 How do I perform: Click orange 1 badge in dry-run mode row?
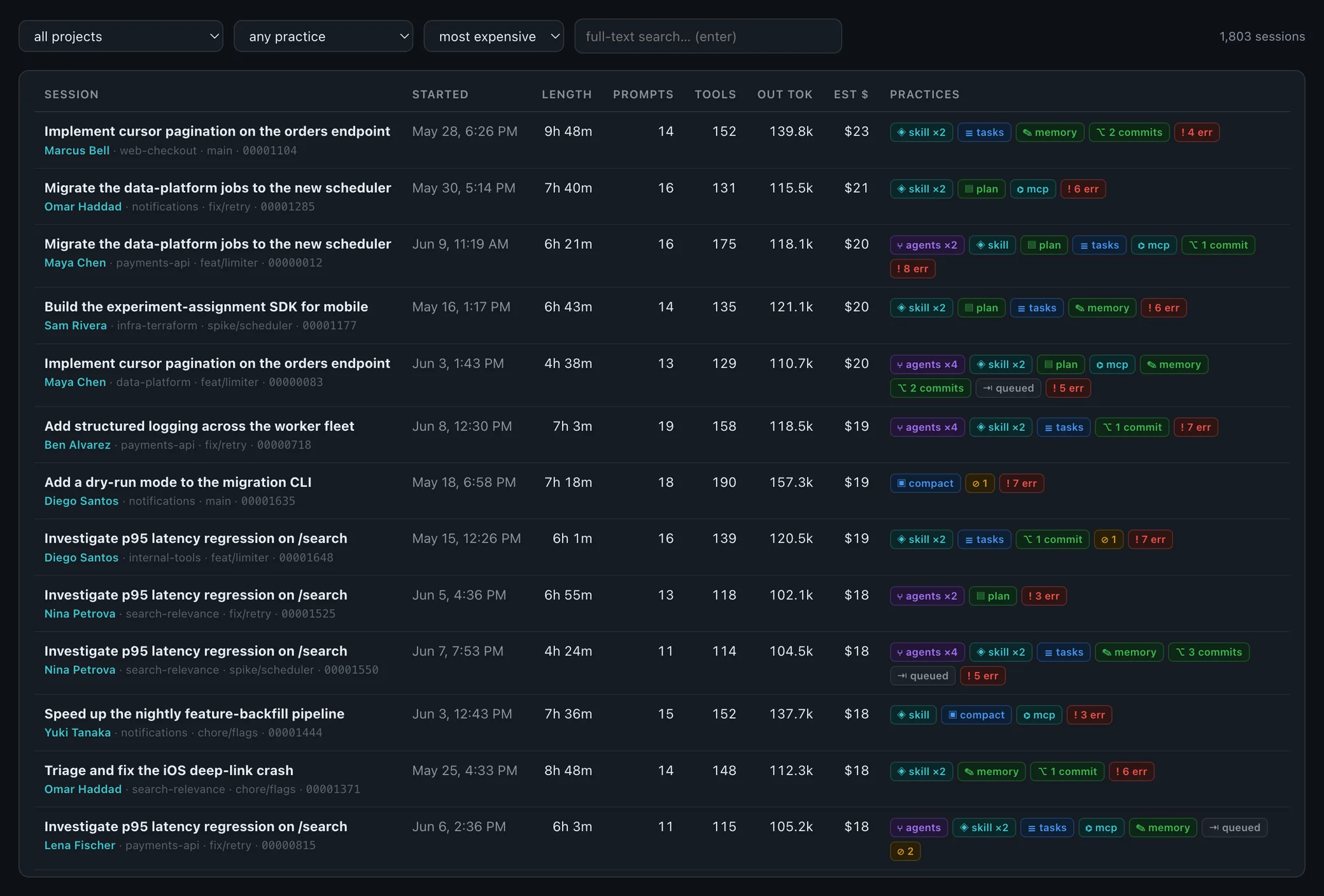pyautogui.click(x=980, y=484)
